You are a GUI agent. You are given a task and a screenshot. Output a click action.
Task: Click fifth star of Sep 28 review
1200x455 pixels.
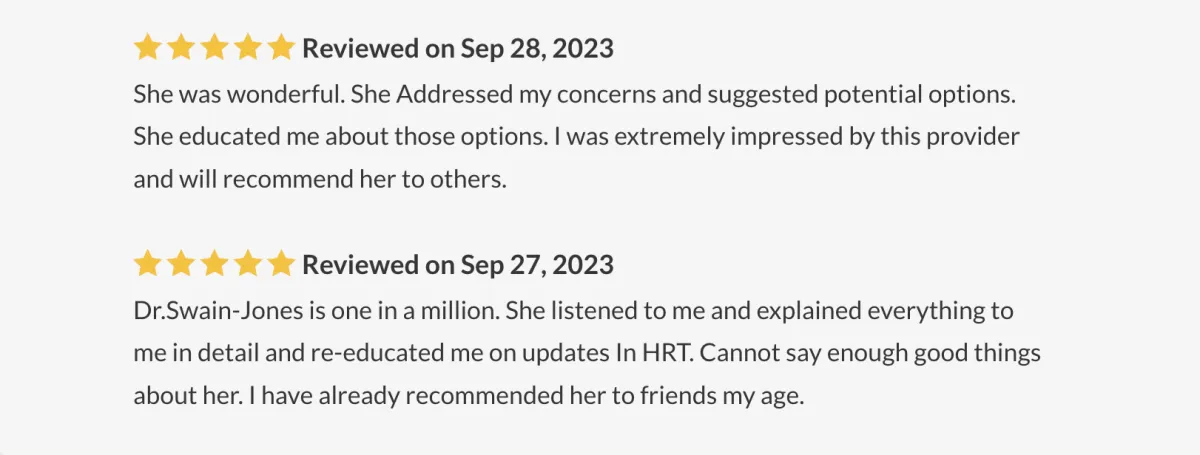tap(282, 47)
